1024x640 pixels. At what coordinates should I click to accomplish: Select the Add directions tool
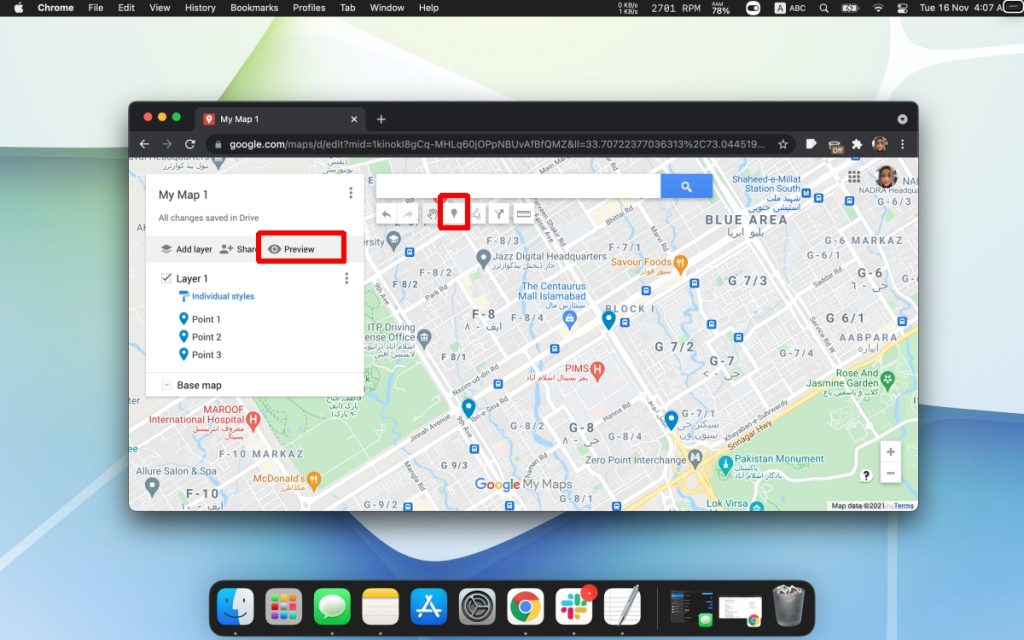(500, 213)
